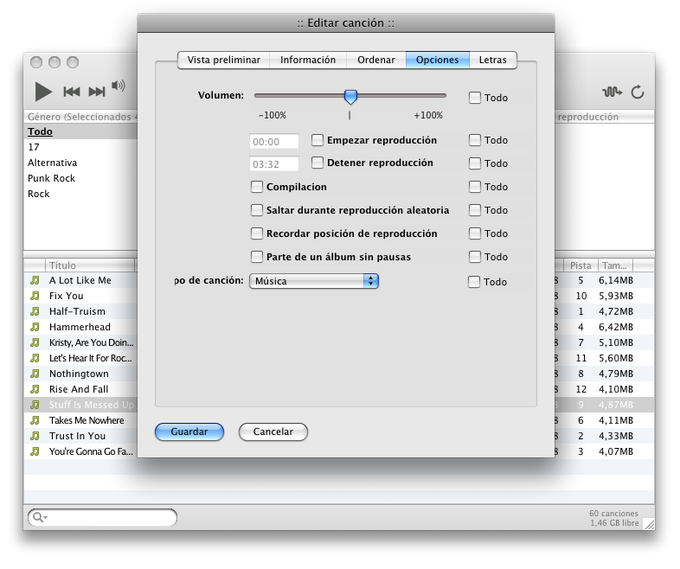Click the note icon beside Half-Truism
The width and height of the screenshot is (680, 569).
(x=35, y=311)
